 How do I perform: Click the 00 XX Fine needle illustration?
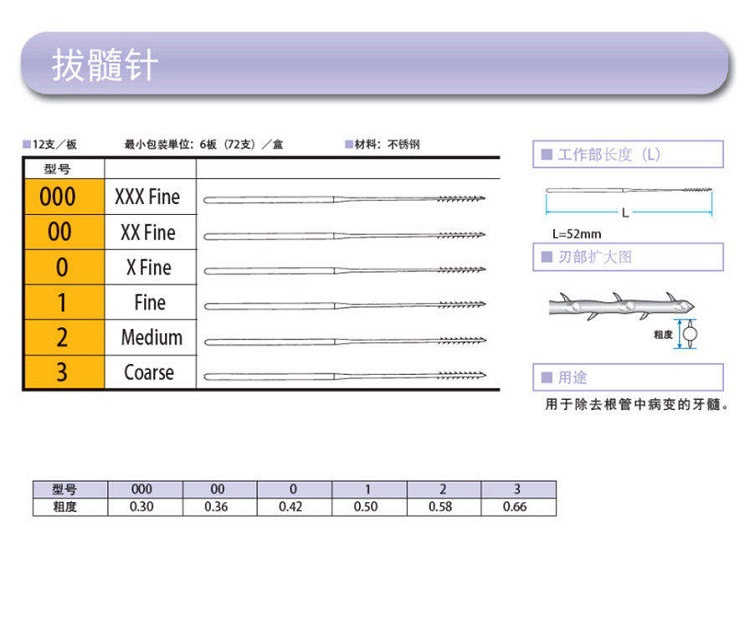tap(344, 235)
